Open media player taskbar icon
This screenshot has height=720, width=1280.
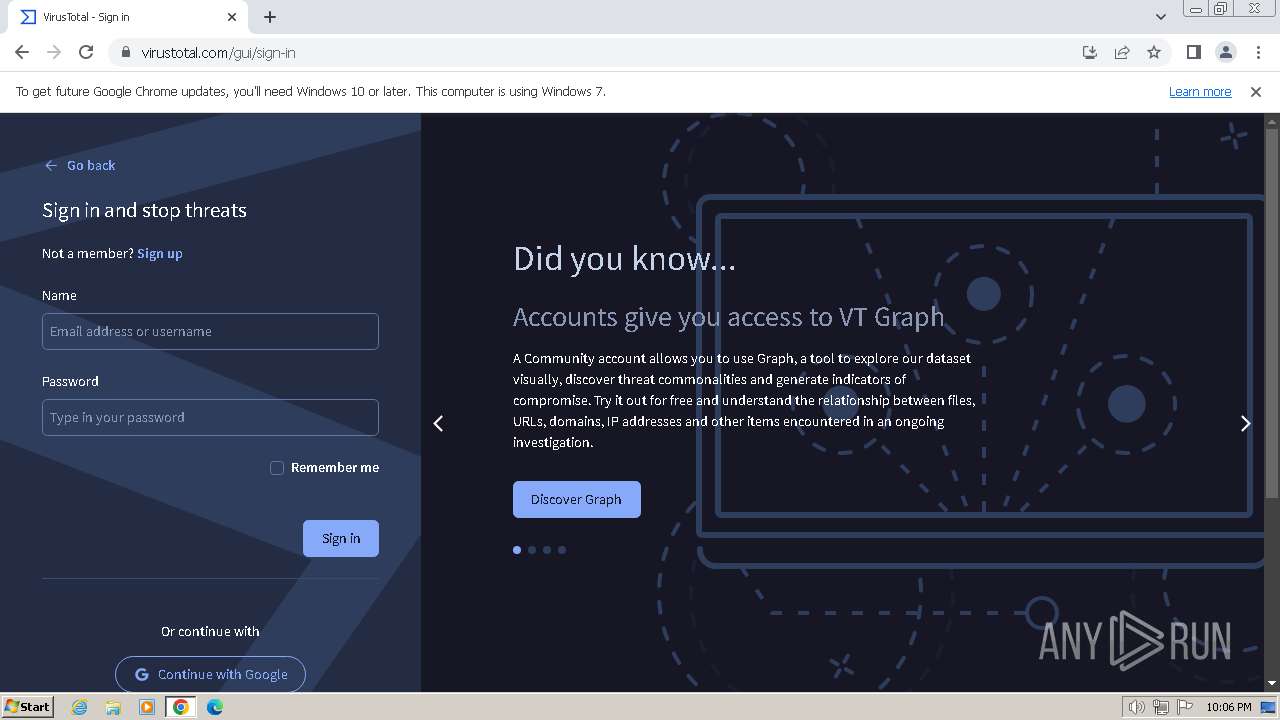click(147, 707)
